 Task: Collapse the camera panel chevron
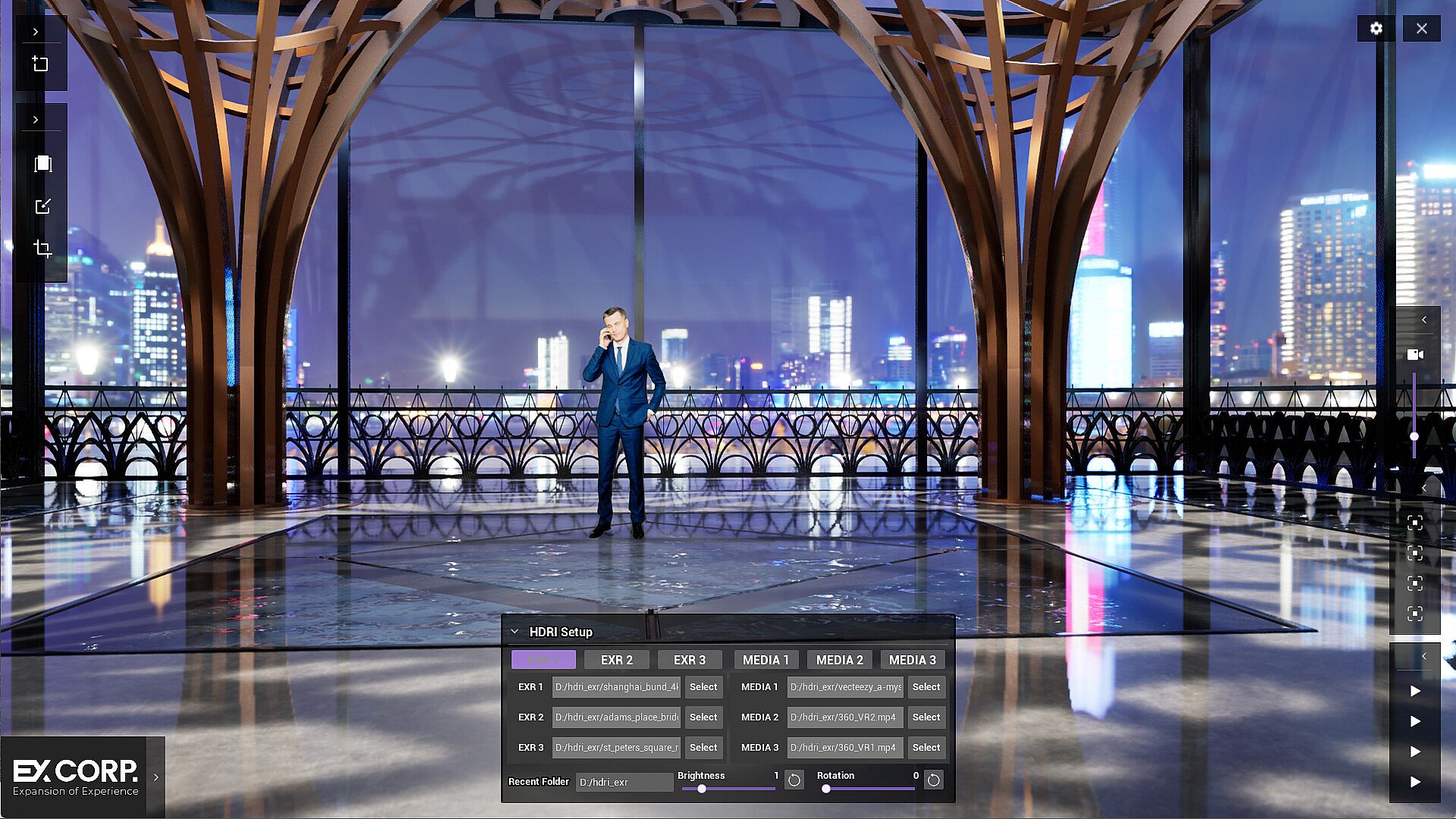click(1424, 320)
